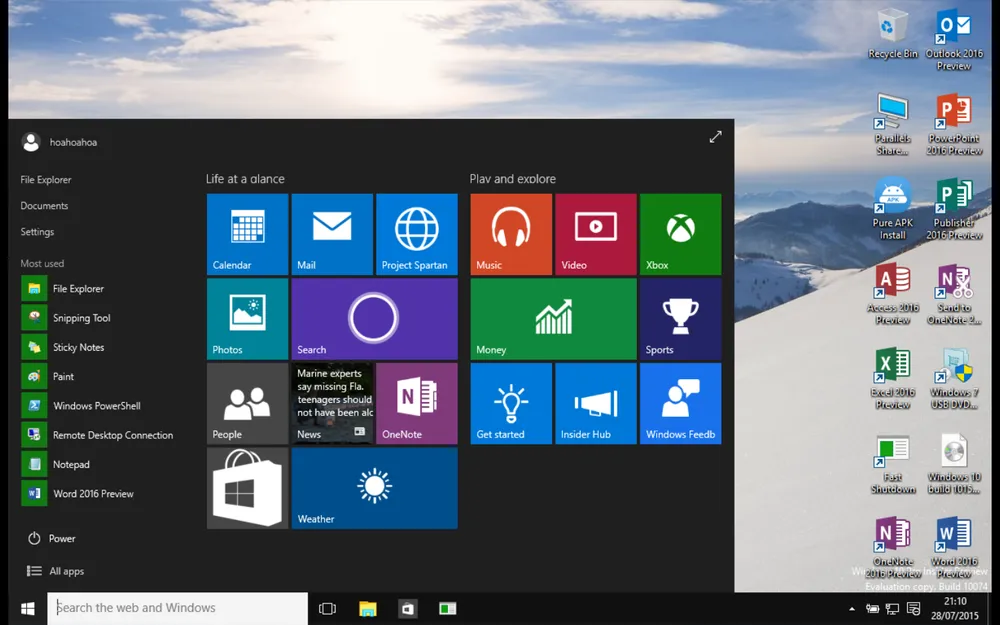Image resolution: width=1000 pixels, height=625 pixels.
Task: Launch the Get started app
Action: pos(510,403)
